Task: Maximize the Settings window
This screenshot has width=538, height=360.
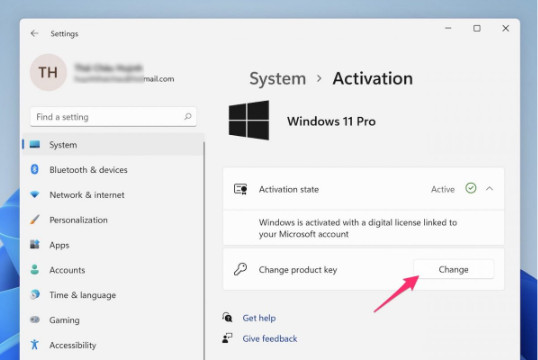Action: coord(477,28)
